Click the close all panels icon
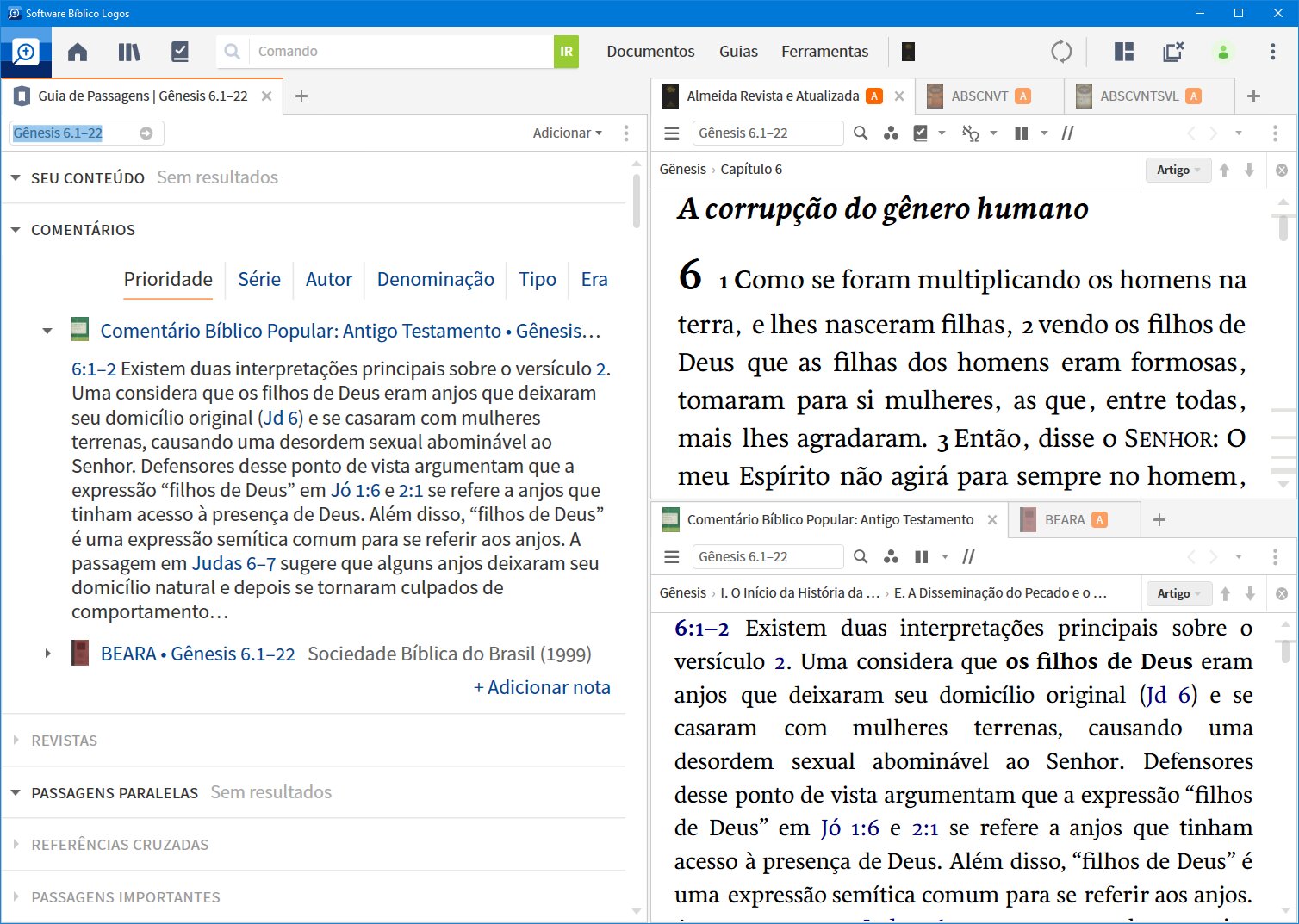The width and height of the screenshot is (1299, 924). 1173,52
